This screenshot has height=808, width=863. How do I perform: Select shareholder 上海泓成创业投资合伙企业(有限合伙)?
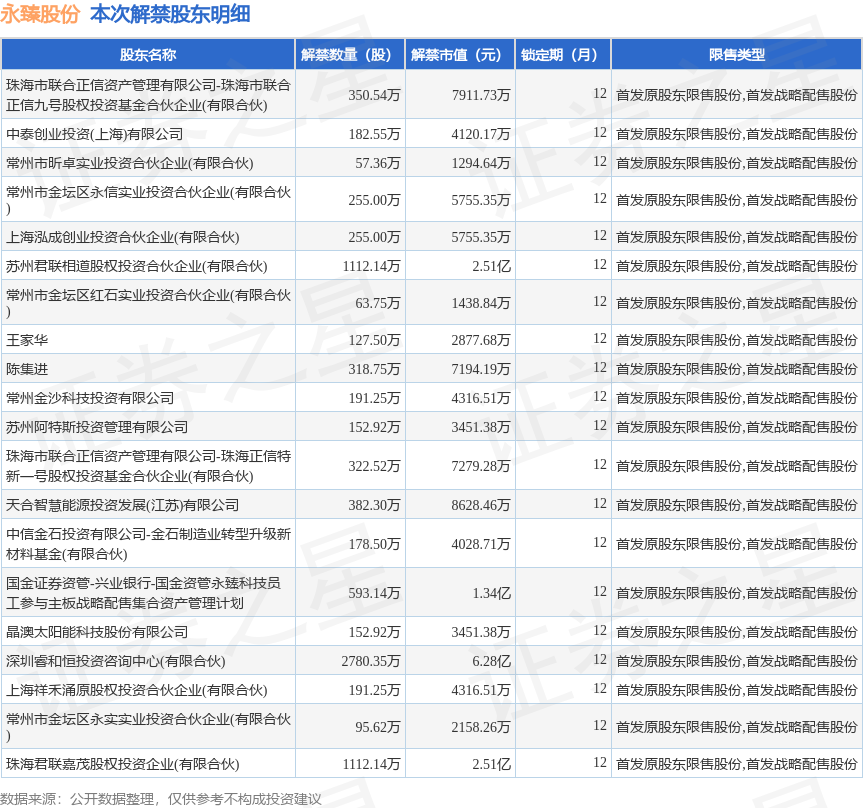click(122, 237)
